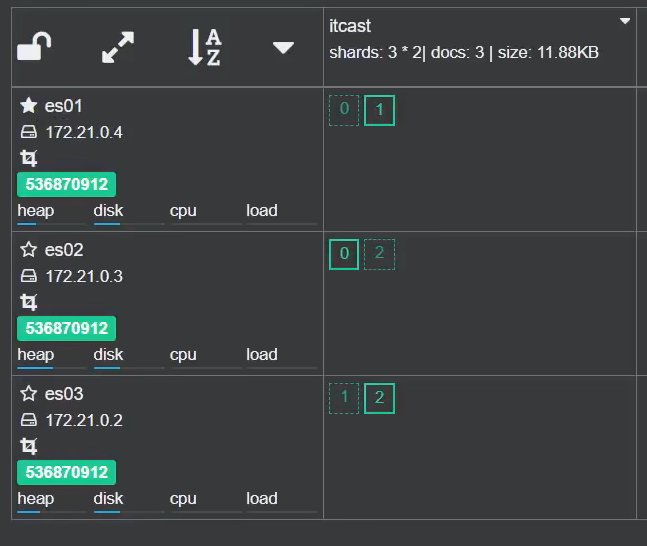Screen dimensions: 647x546
Task: Click the es01 master star icon
Action: pyautogui.click(x=29, y=105)
